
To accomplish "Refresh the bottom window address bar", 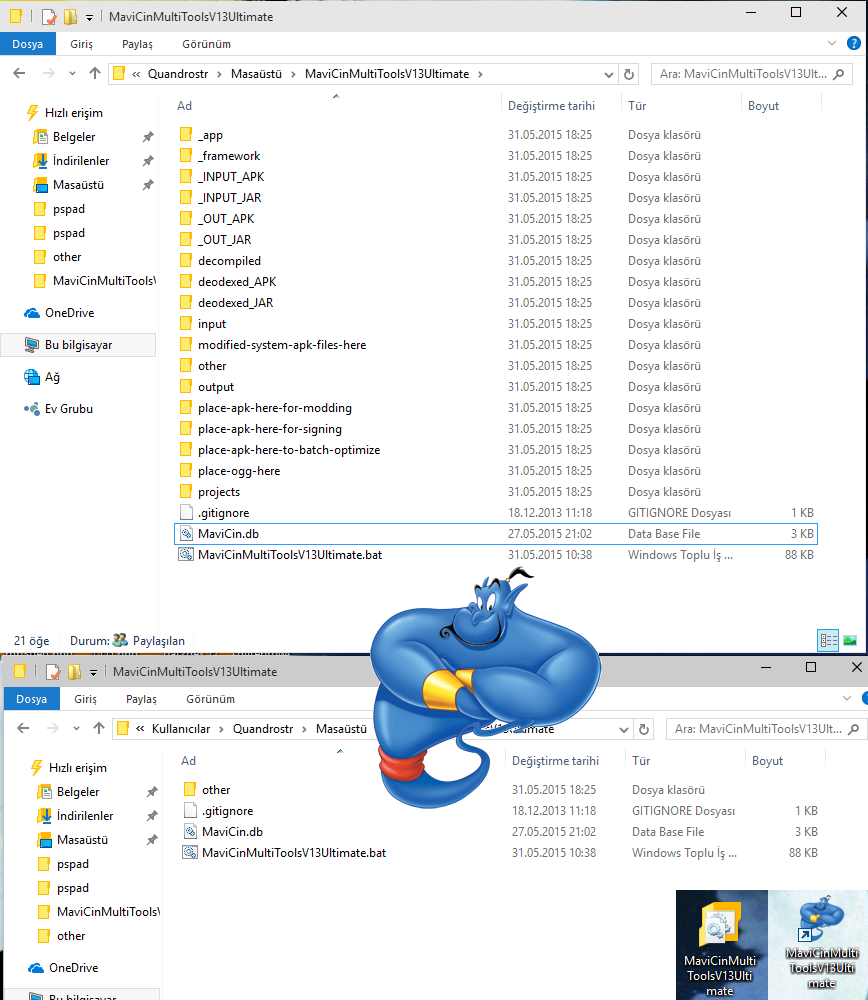I will coord(644,729).
